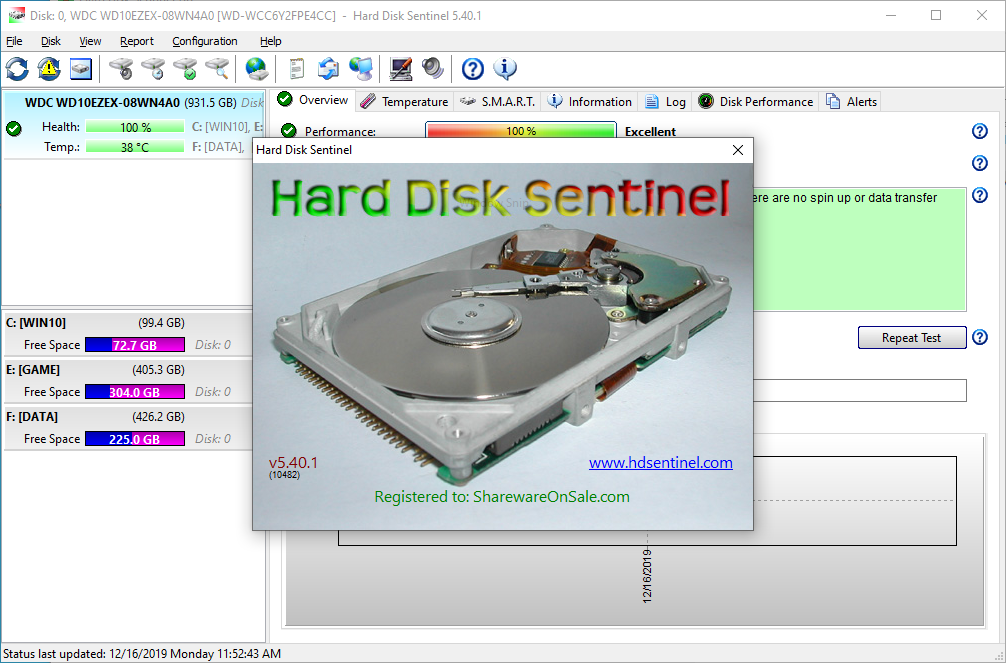Image resolution: width=1006 pixels, height=663 pixels.
Task: Click the 12/16/2019 date label on the graph
Action: (x=647, y=574)
